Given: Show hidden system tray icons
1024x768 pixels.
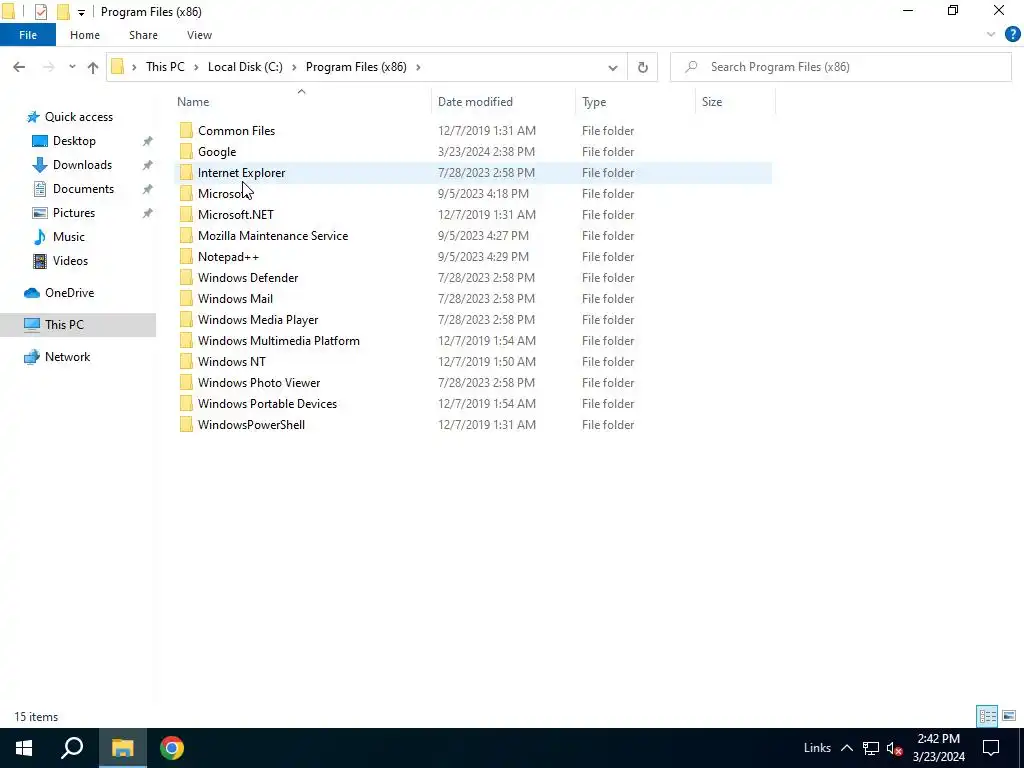Looking at the screenshot, I should coord(846,748).
